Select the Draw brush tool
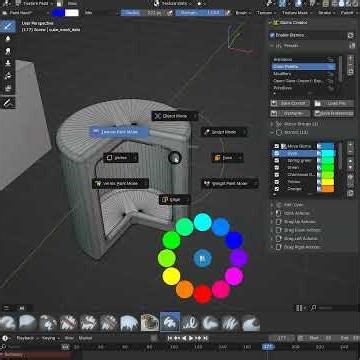The image size is (360, 360). pos(8,26)
